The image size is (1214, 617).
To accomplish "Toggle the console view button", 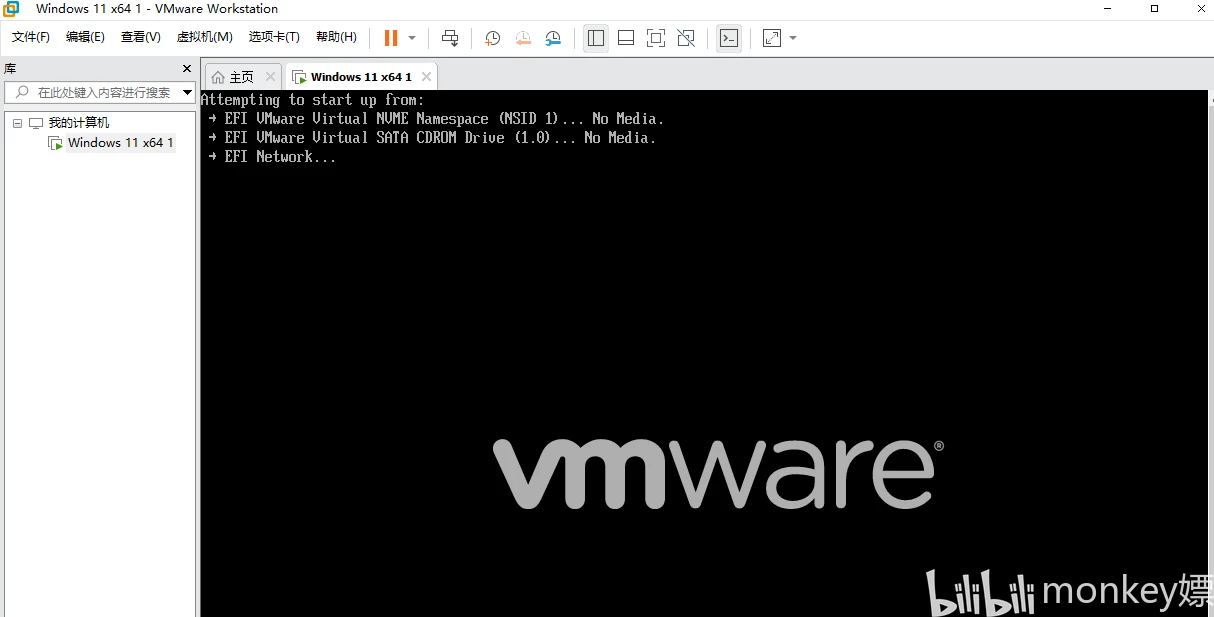I will [x=729, y=38].
